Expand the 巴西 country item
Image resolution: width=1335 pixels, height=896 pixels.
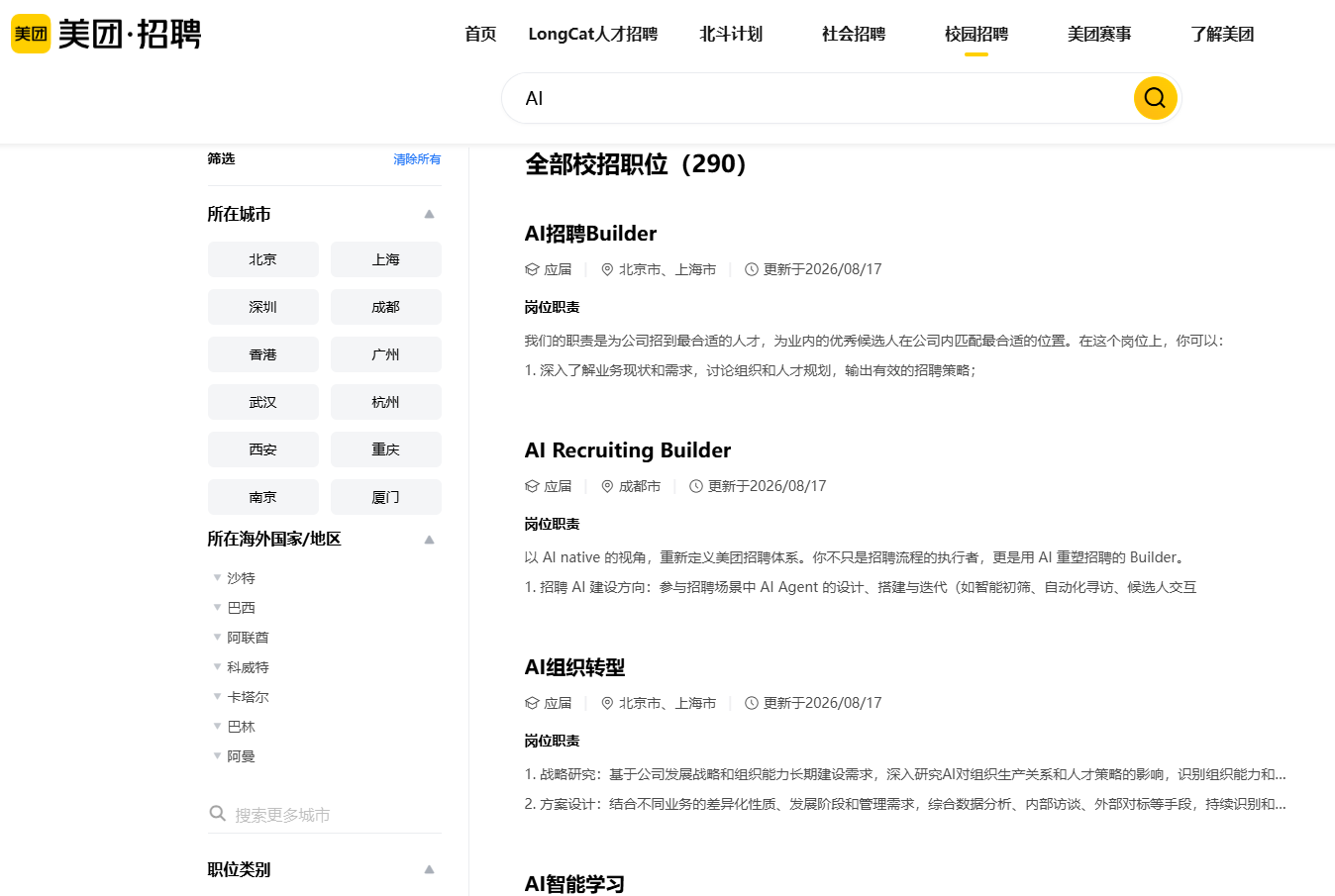[x=217, y=607]
